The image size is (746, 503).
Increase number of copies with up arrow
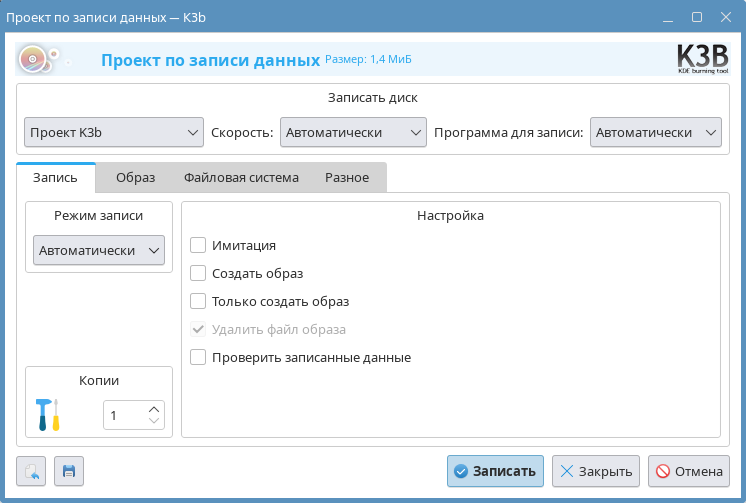click(153, 408)
